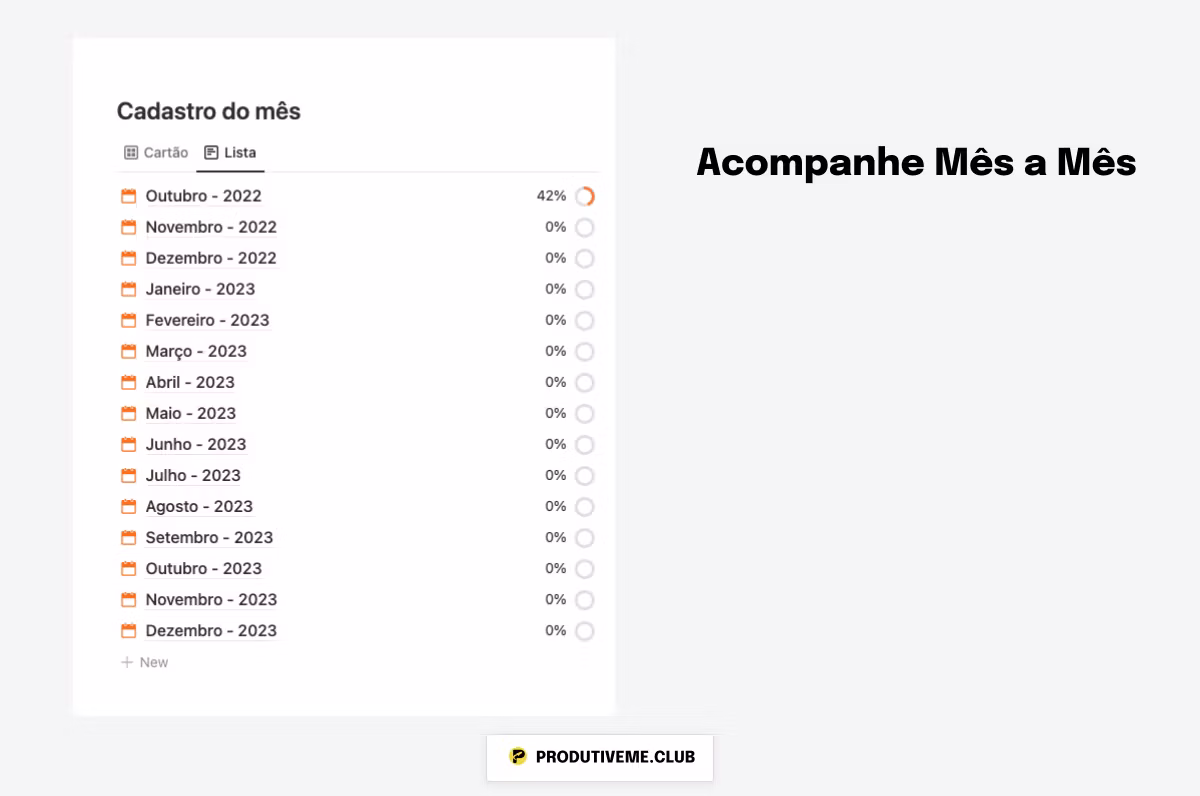The image size is (1200, 796).
Task: Open the Fevereiro - 2023 page
Action: (x=207, y=320)
